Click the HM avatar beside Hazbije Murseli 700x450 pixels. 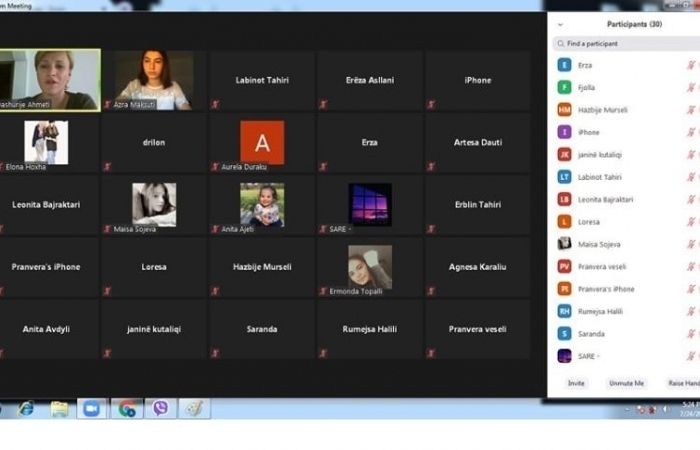click(565, 110)
